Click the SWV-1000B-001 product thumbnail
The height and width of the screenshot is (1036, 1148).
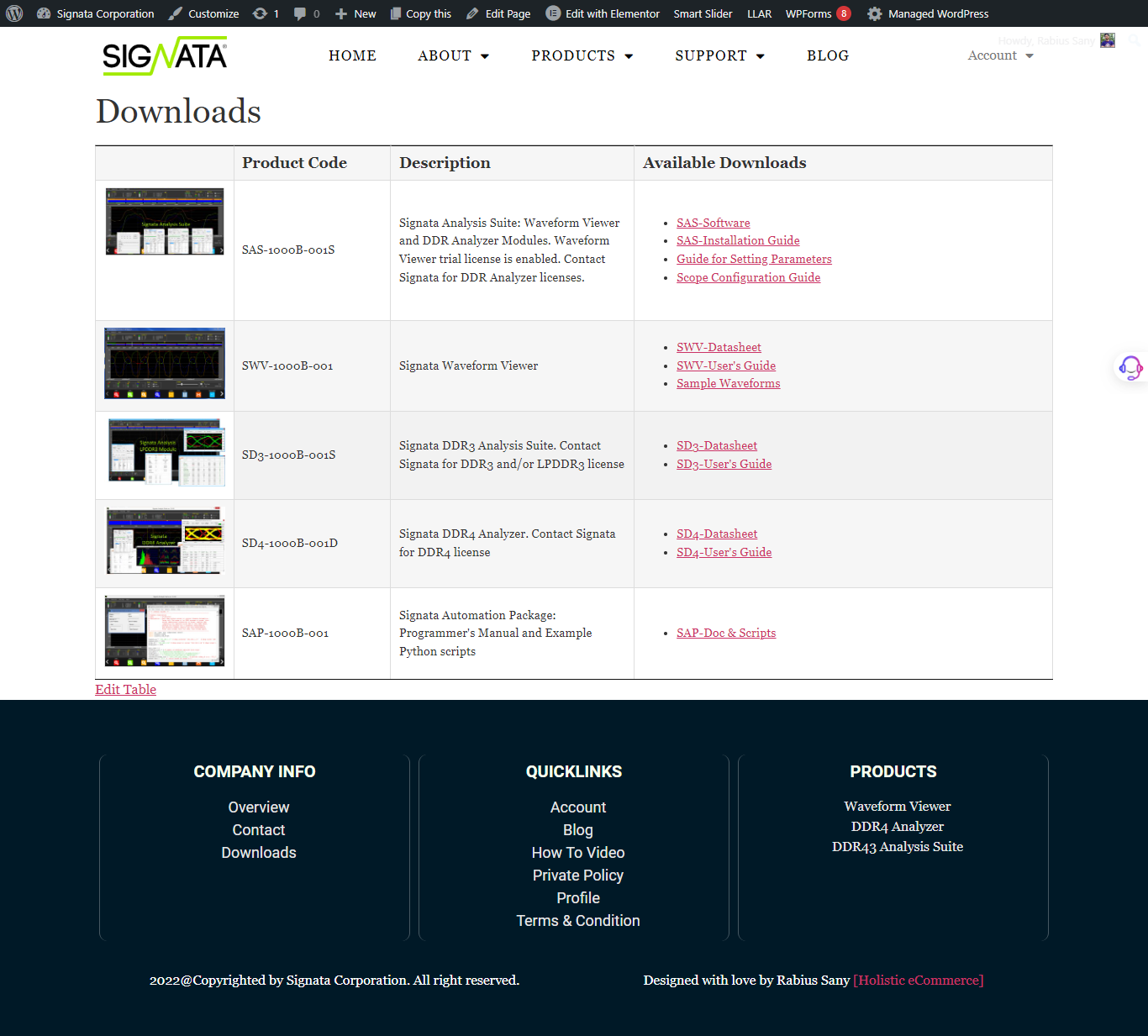tap(165, 363)
